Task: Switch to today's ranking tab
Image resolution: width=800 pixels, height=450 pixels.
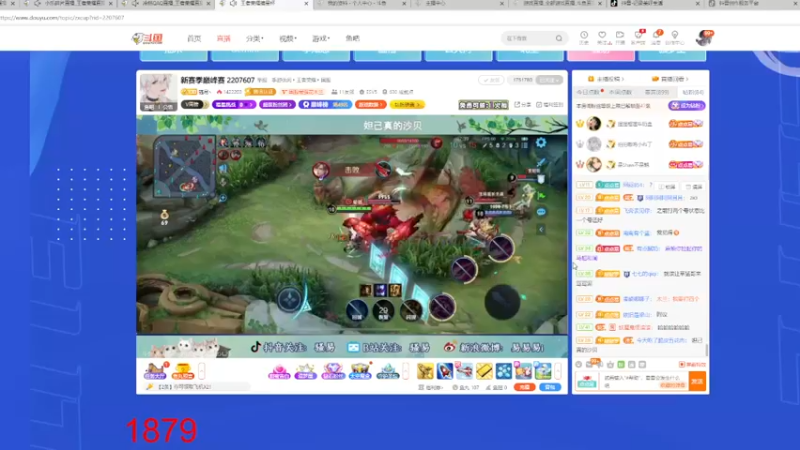Action: point(588,92)
